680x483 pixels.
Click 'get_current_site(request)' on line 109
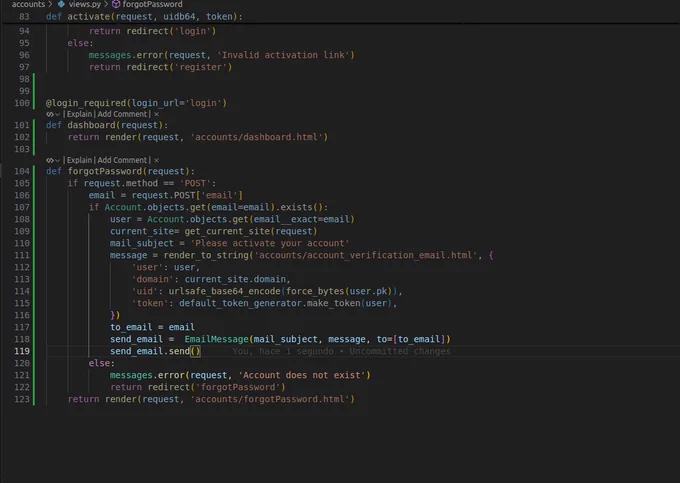pos(251,232)
